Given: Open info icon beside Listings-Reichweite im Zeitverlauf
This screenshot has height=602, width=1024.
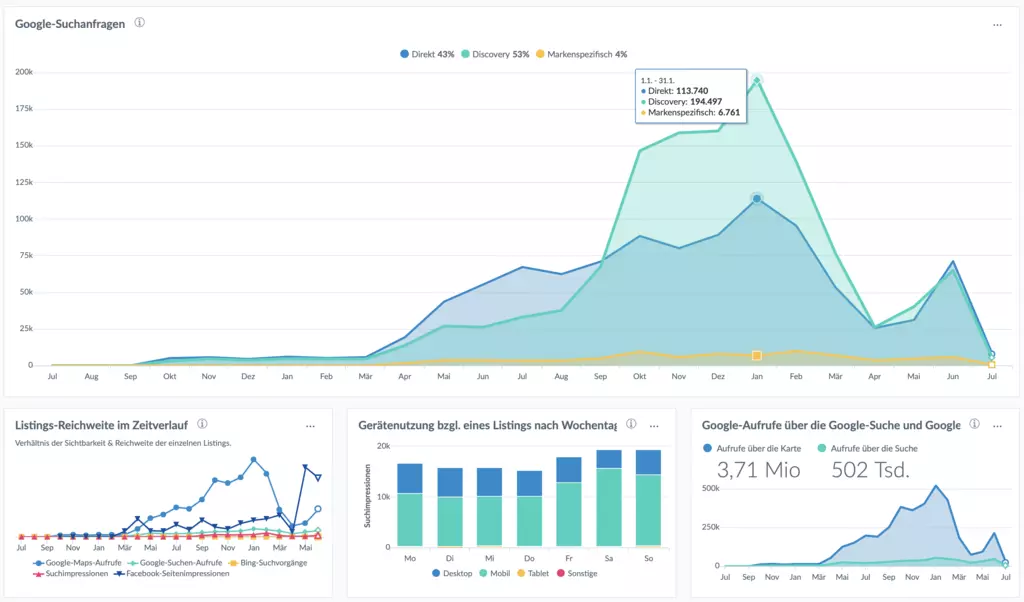Looking at the screenshot, I should (203, 424).
